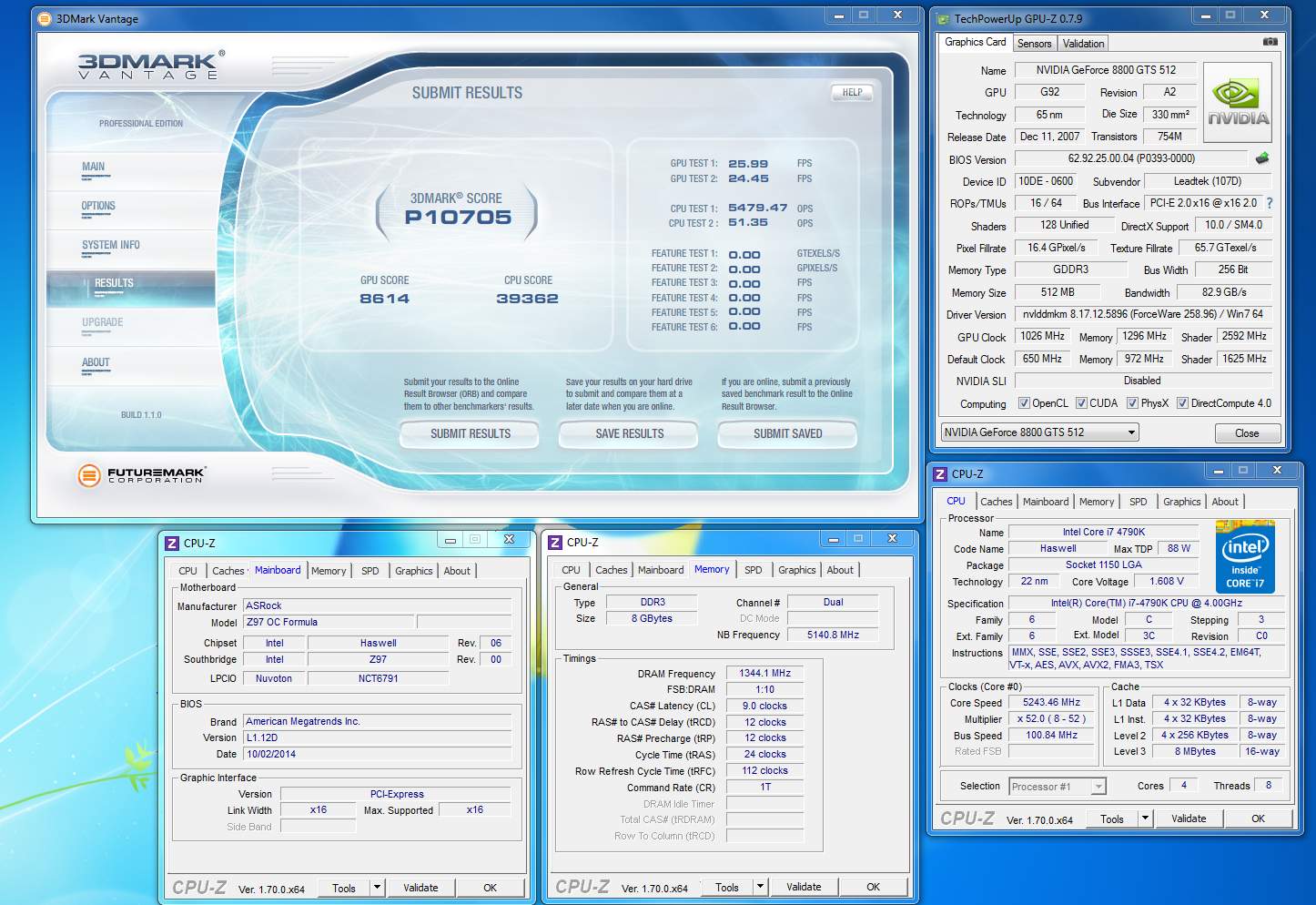Click the Intel Core i7 4790K name field
The image size is (1316, 905).
pyautogui.click(x=1104, y=533)
